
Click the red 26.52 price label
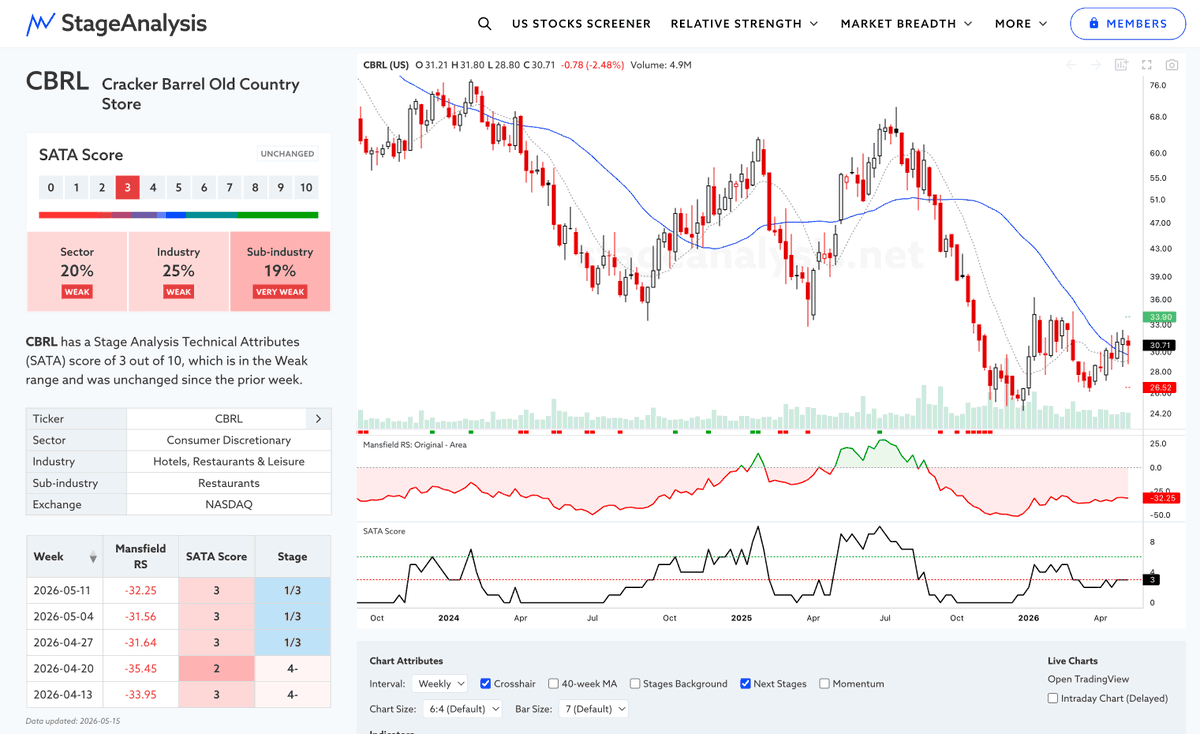(x=1158, y=387)
